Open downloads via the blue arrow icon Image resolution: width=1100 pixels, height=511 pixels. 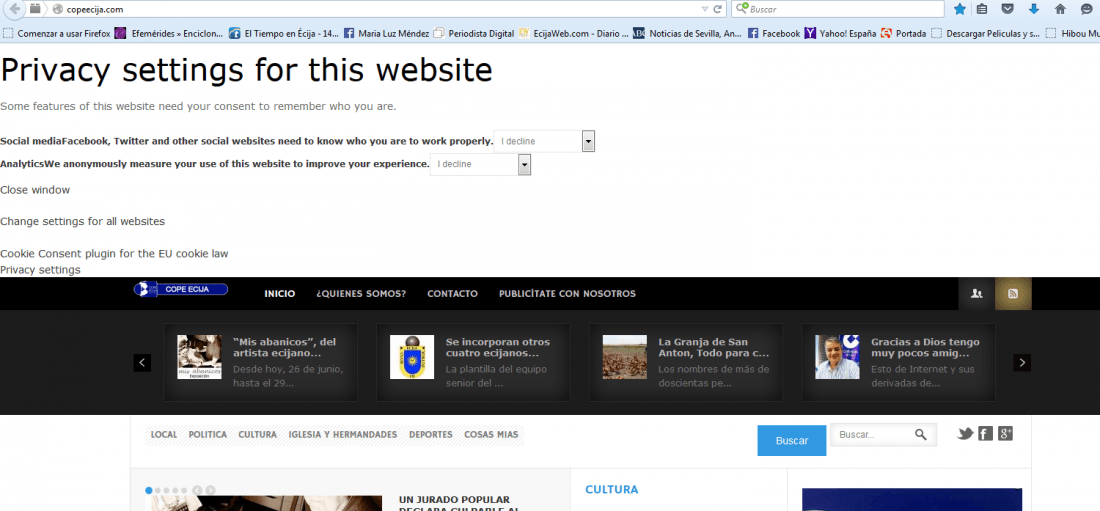1033,9
